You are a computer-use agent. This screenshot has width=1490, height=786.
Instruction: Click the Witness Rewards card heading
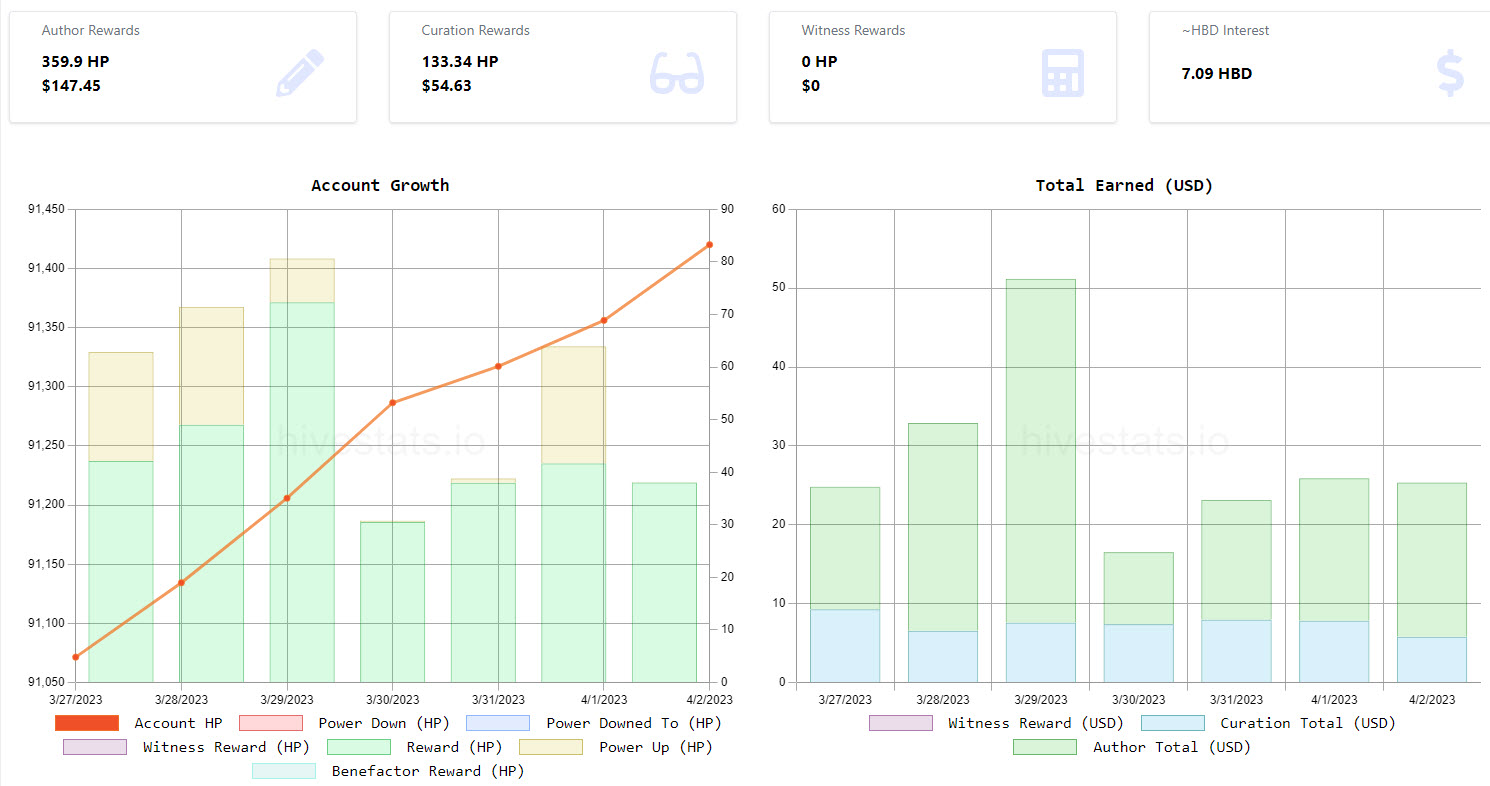pos(853,31)
